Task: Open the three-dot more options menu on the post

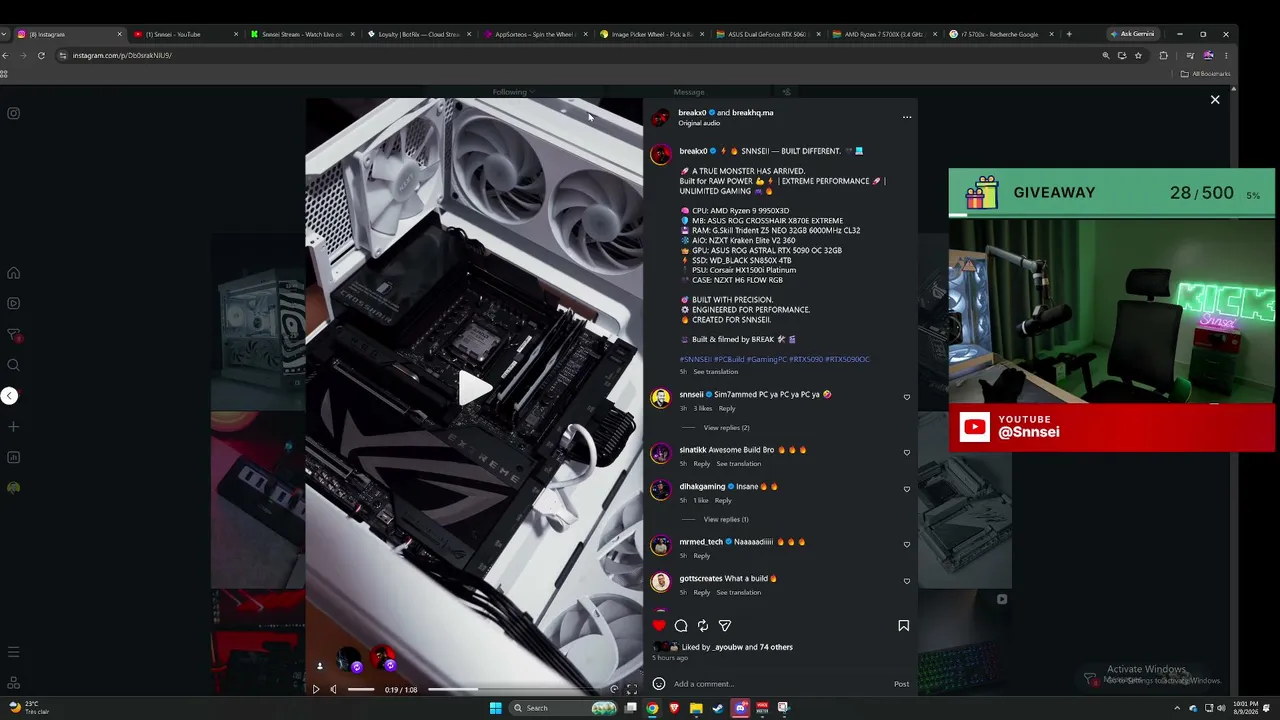Action: pyautogui.click(x=907, y=117)
